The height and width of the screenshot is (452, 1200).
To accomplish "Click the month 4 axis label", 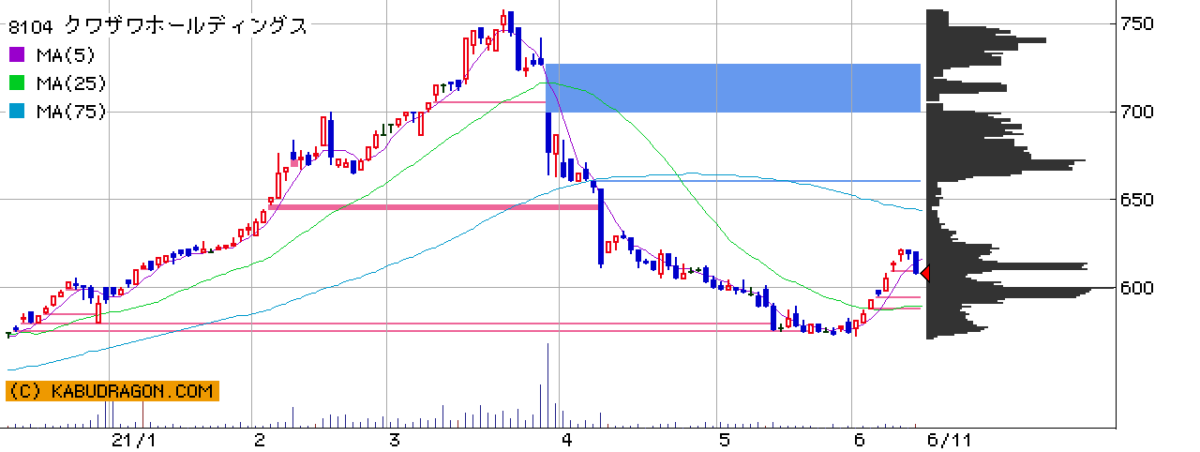I will click(566, 440).
